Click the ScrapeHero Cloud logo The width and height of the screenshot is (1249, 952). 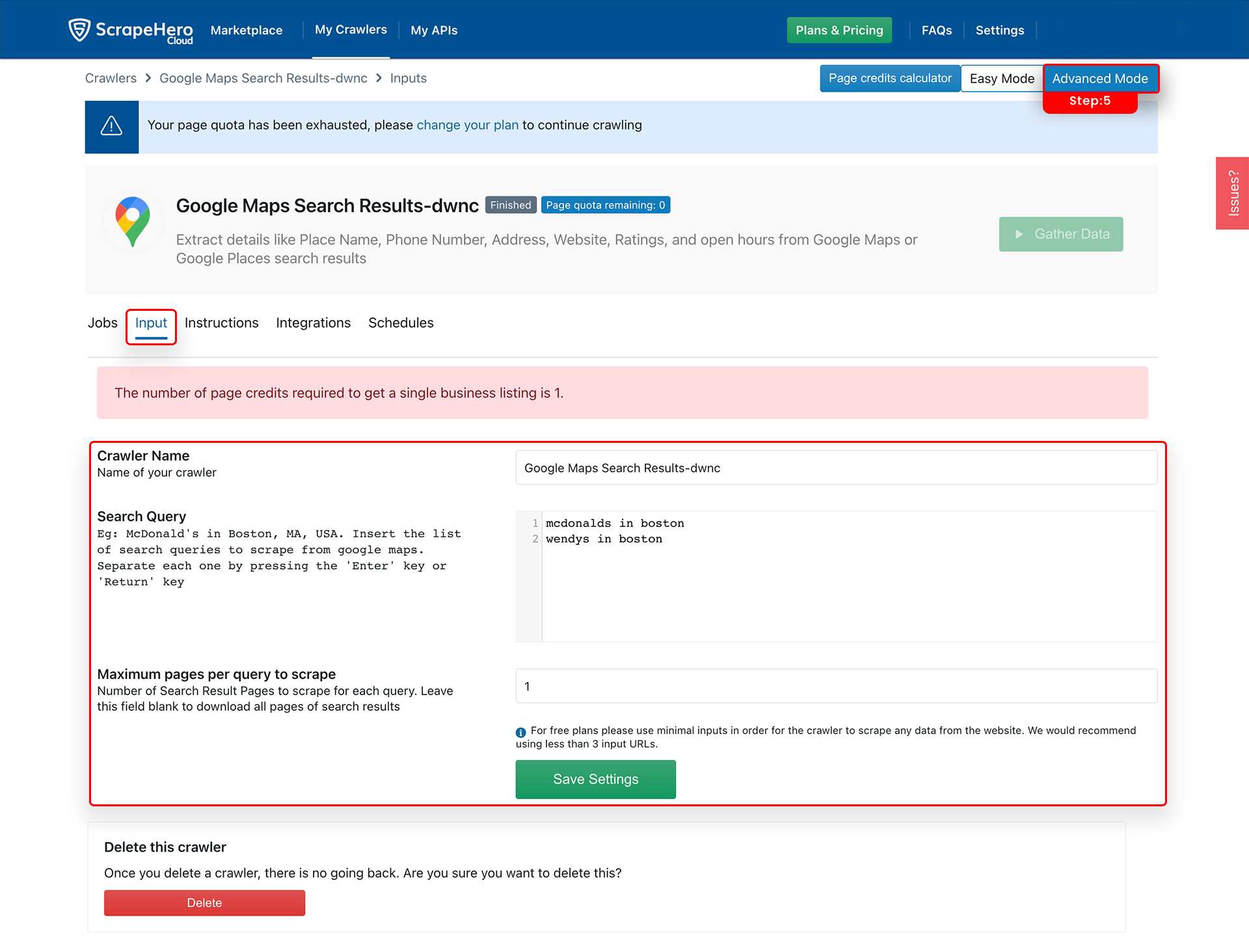tap(130, 29)
